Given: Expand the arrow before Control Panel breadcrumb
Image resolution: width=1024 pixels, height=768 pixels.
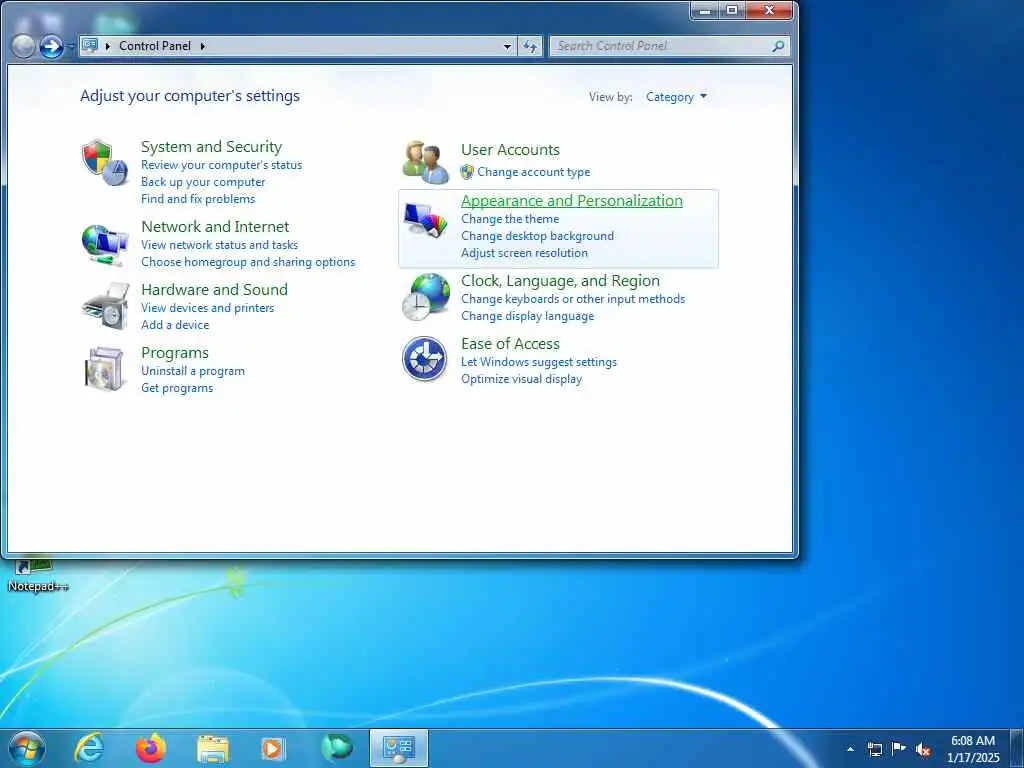Looking at the screenshot, I should (108, 46).
